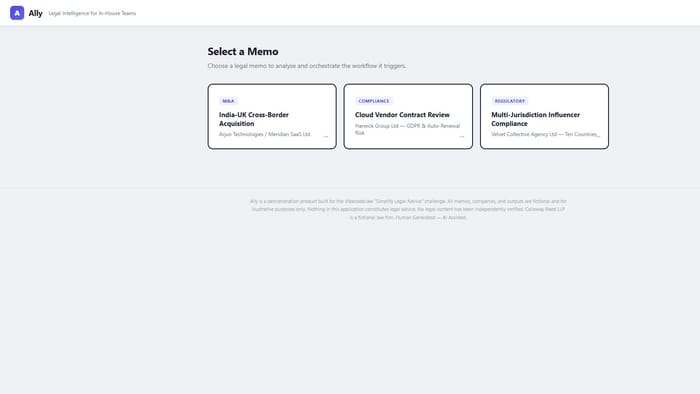Viewport: 700px width, 394px height.
Task: Open the Cloud Vendor Contract Review memo title
Action: (402, 115)
